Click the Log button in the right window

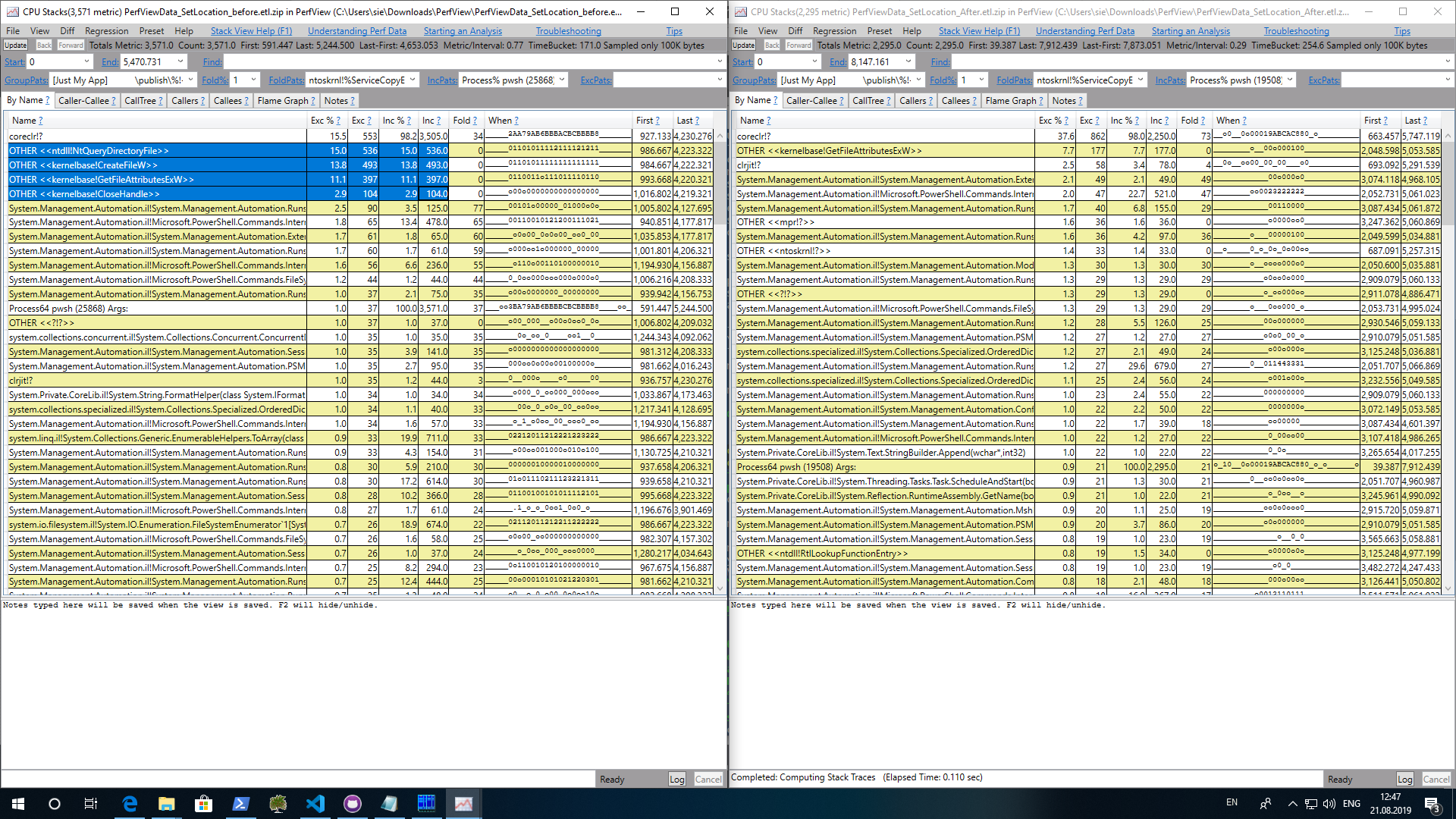(1404, 779)
